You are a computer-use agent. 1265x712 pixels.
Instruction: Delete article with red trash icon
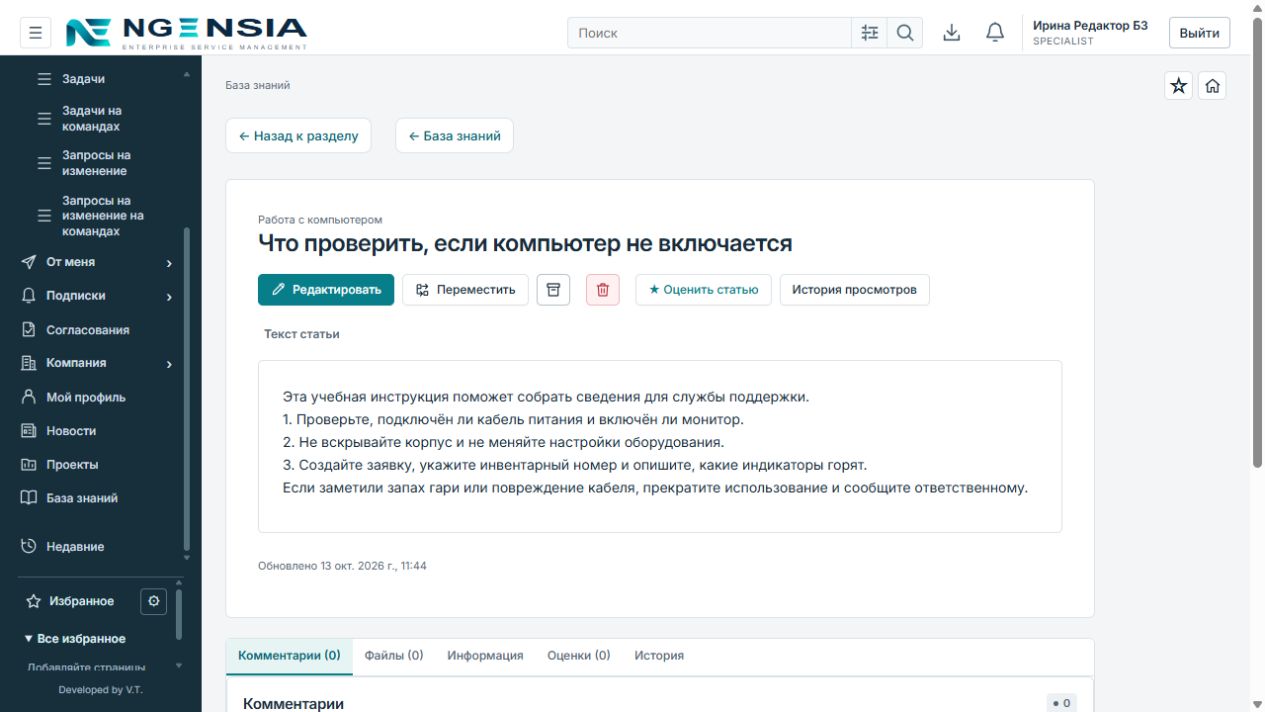[603, 290]
